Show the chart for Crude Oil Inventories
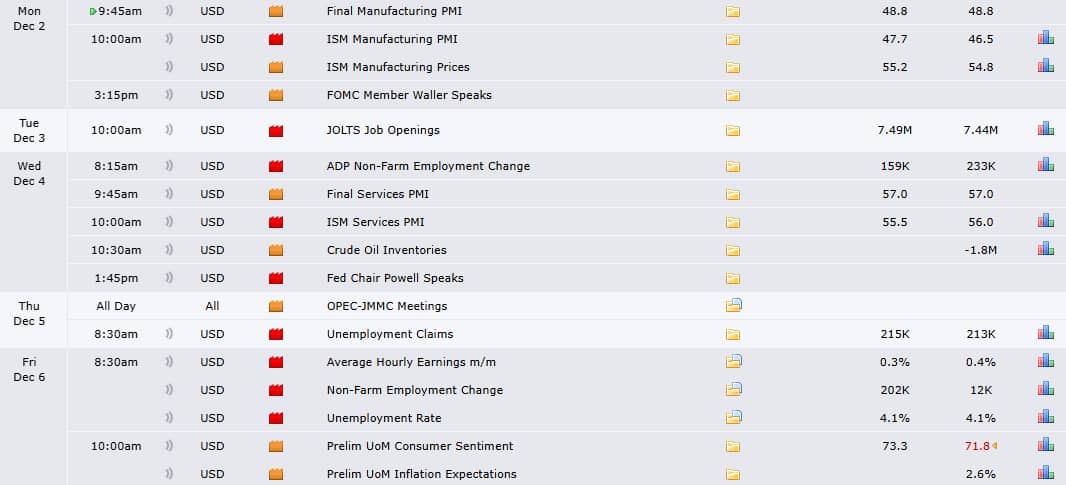Viewport: 1066px width, 485px height. pos(1046,250)
